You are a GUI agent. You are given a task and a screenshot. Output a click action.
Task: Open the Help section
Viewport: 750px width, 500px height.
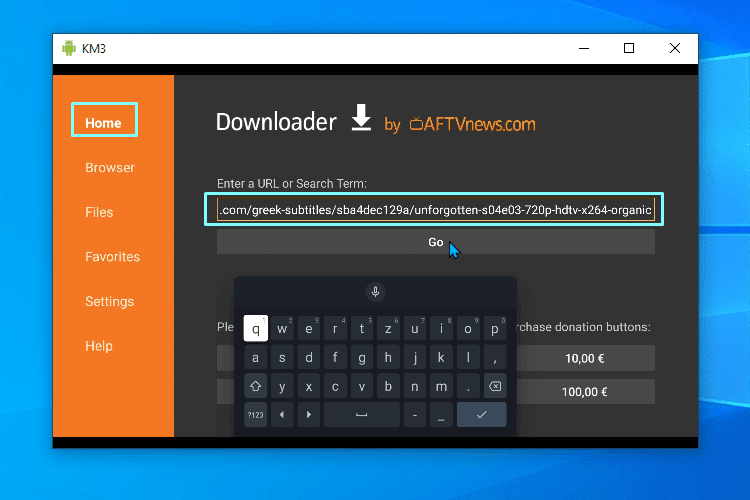click(99, 346)
